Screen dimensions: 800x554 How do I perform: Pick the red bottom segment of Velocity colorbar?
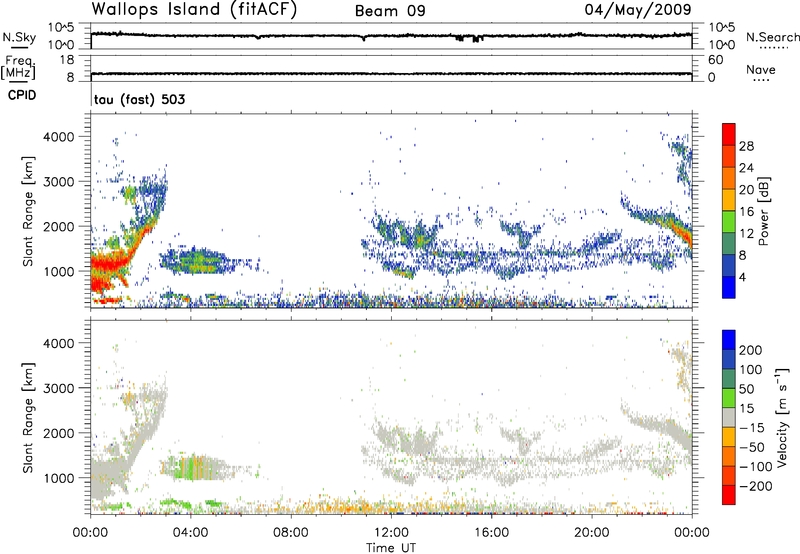729,495
